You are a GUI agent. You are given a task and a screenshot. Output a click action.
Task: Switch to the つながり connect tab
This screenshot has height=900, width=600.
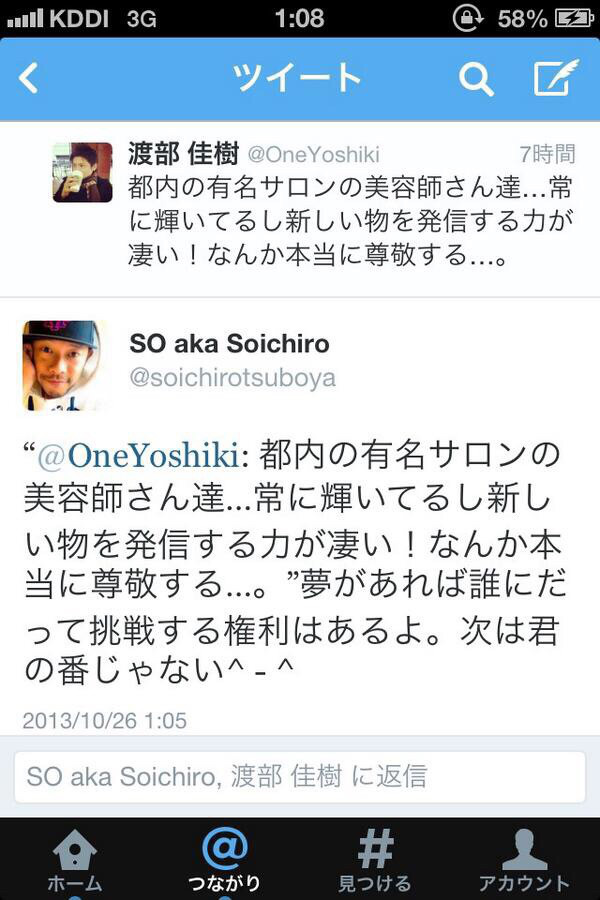point(224,860)
